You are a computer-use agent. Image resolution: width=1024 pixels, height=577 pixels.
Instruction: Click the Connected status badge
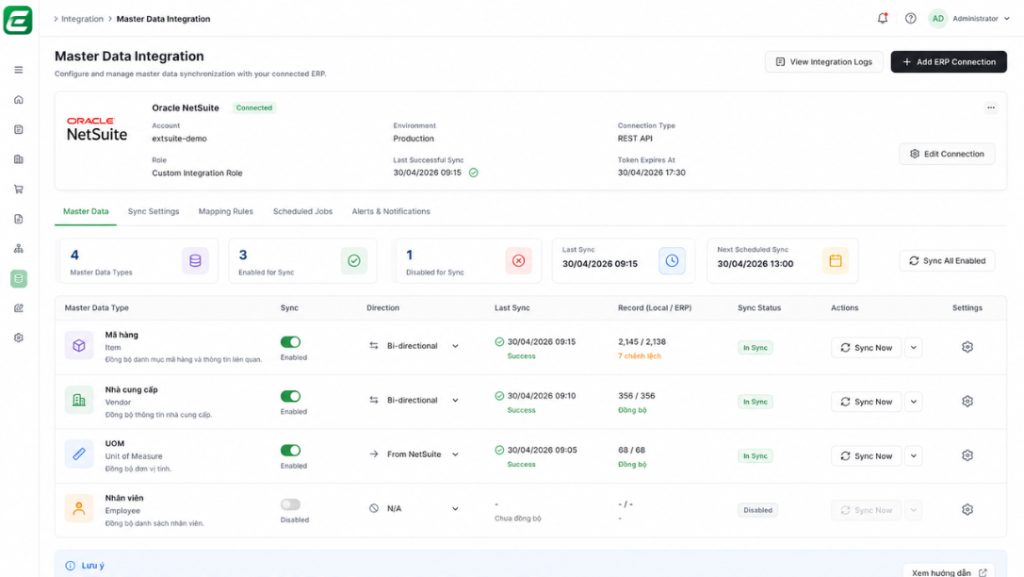254,108
